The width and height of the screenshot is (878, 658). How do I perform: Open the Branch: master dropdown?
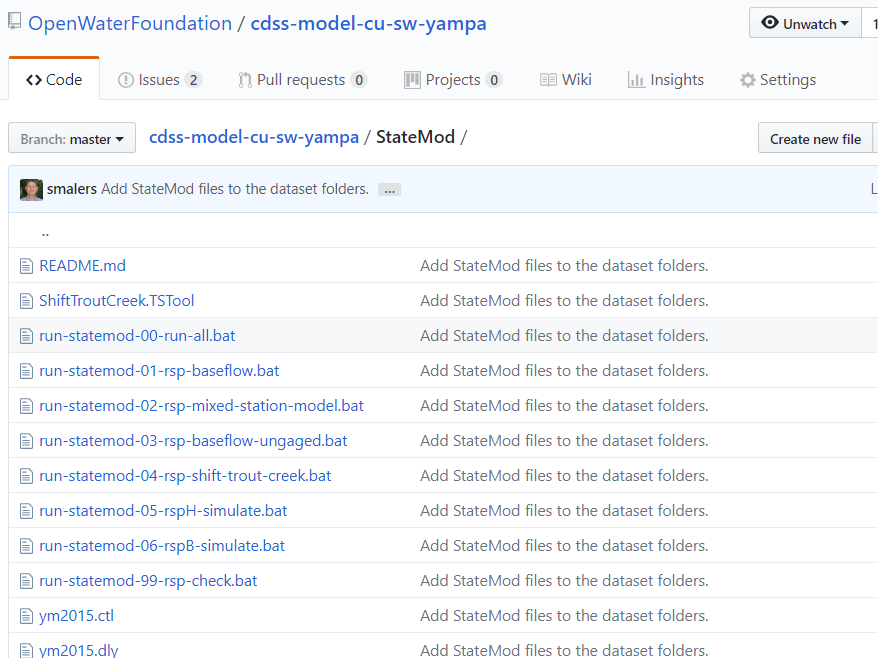tap(72, 138)
